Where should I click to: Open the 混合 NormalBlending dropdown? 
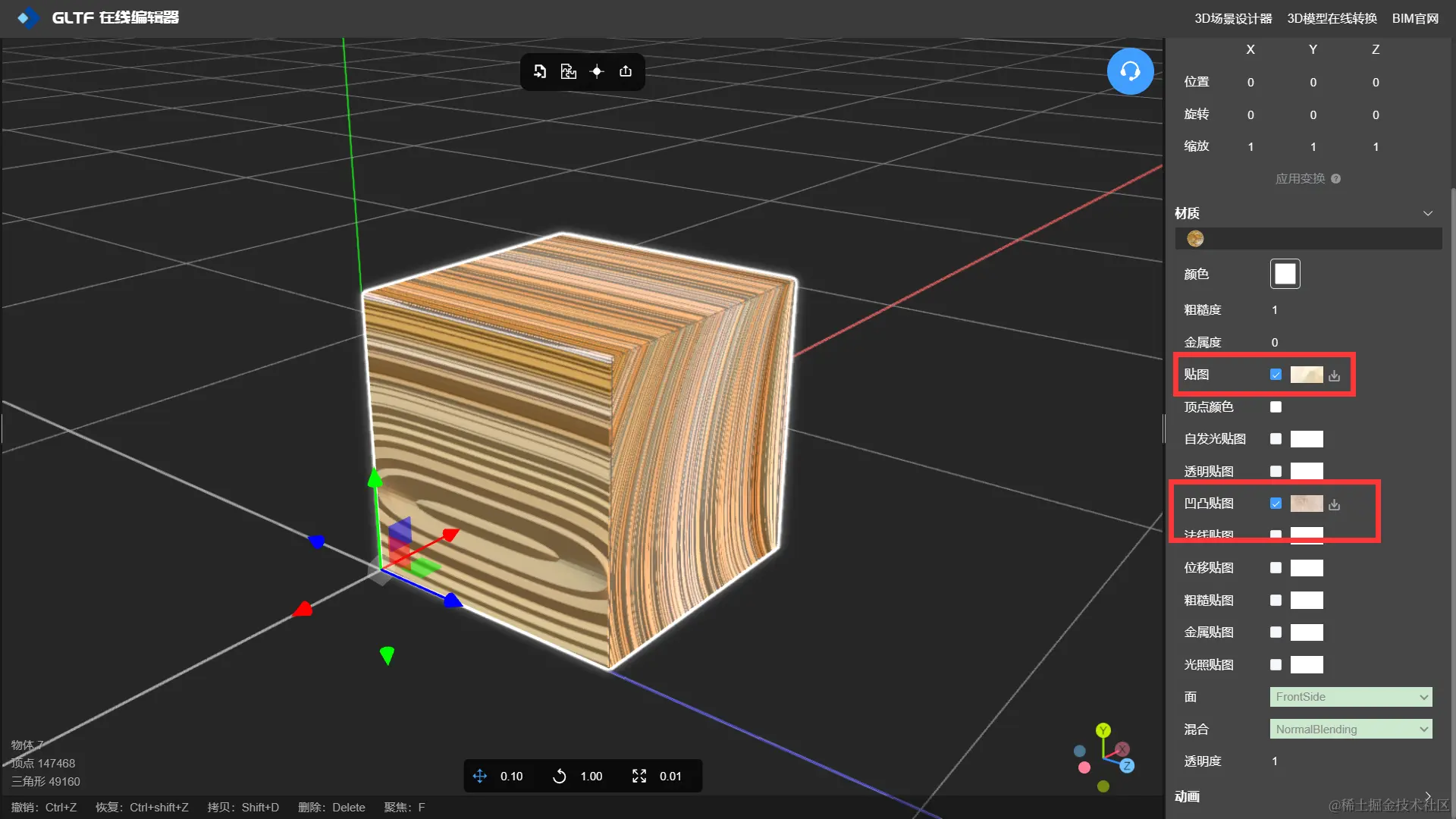[1351, 730]
